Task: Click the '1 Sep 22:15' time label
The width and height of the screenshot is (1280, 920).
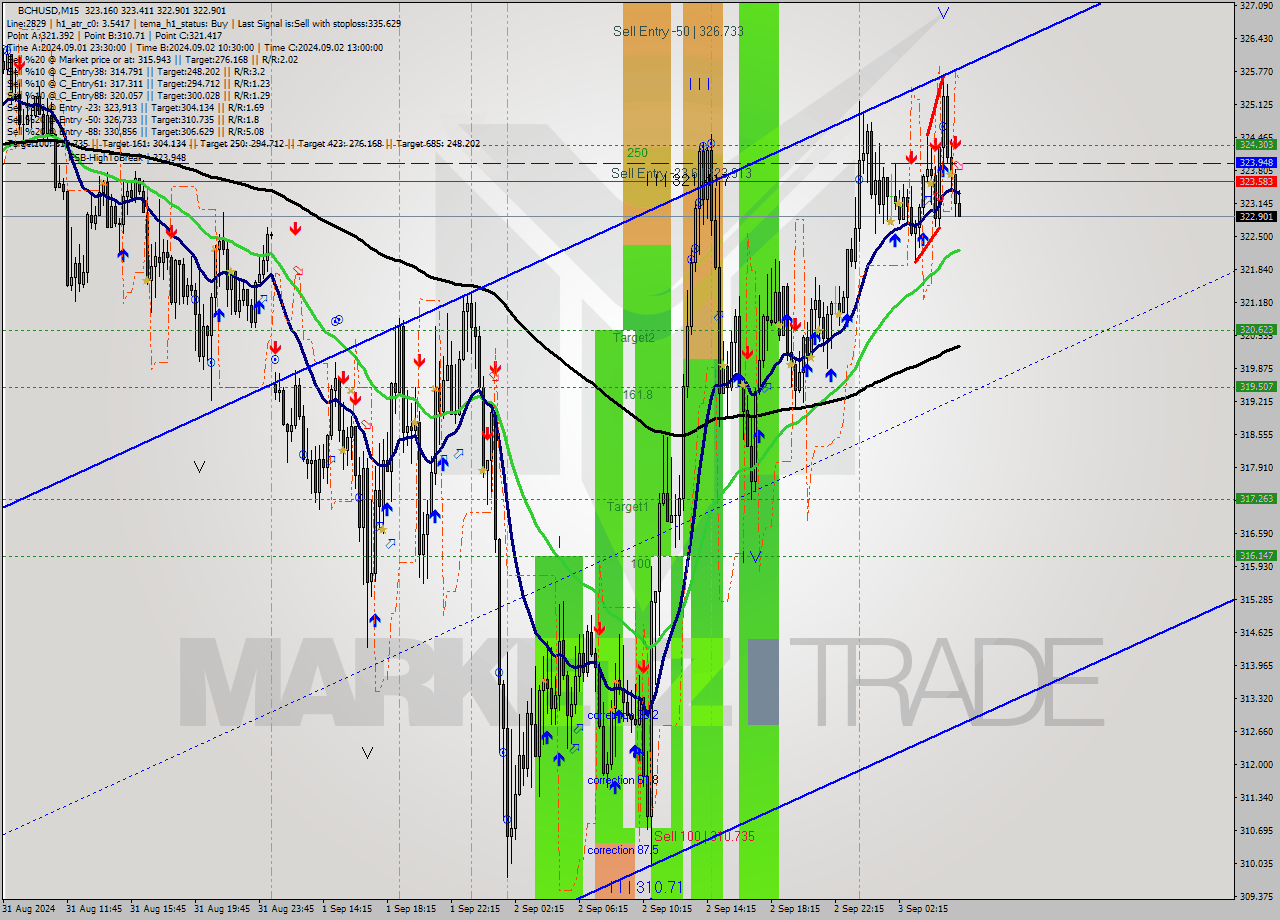Action: [474, 910]
